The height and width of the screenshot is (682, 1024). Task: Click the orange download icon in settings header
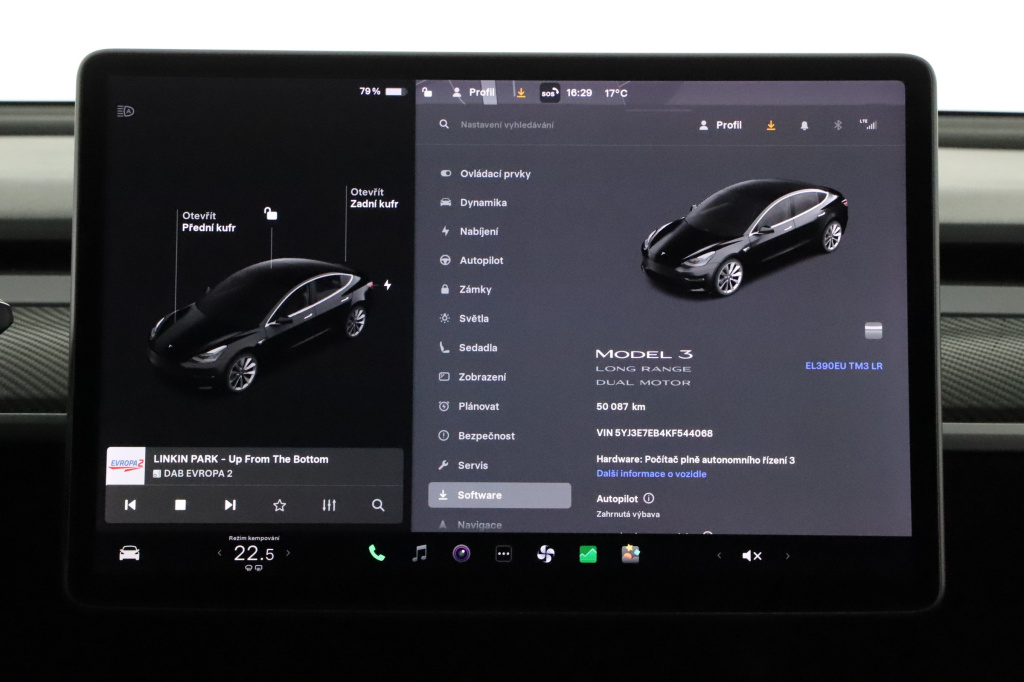(771, 125)
